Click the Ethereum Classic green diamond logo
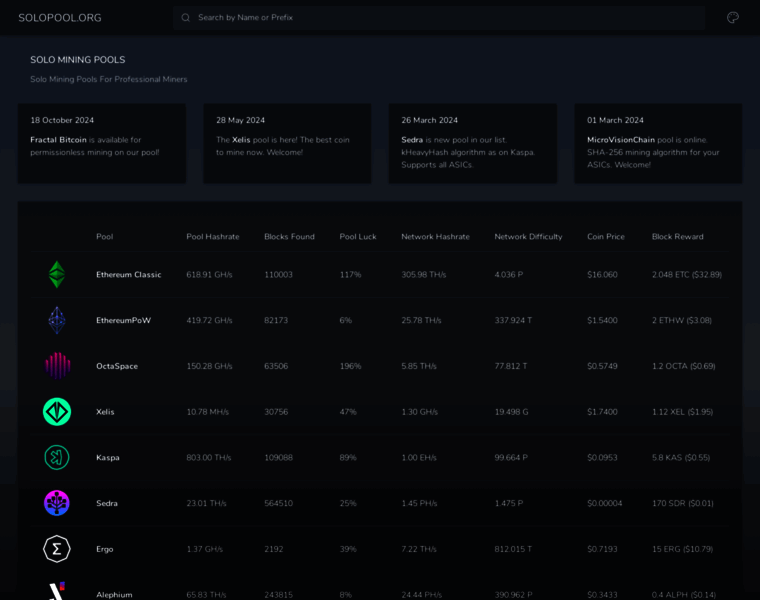The height and width of the screenshot is (600, 760). pos(57,274)
